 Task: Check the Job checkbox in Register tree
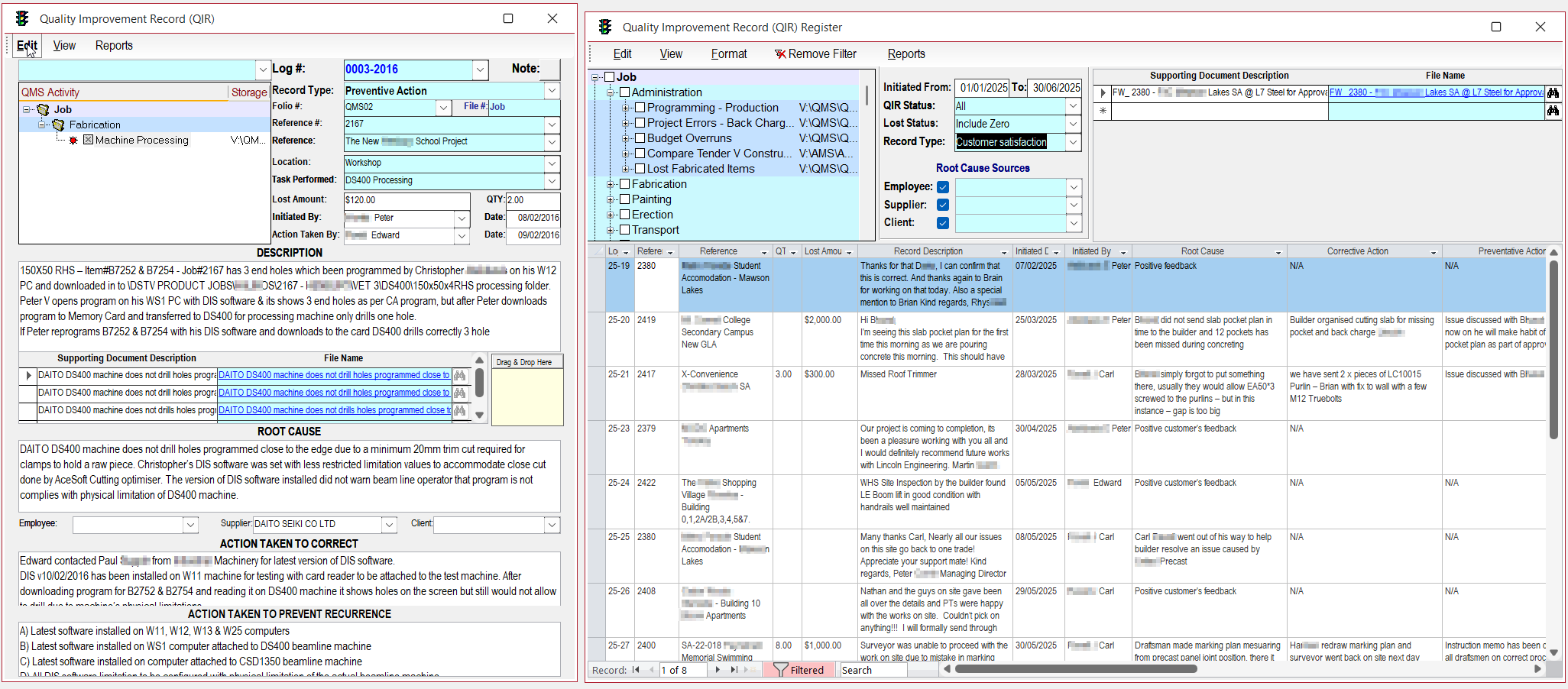click(609, 77)
